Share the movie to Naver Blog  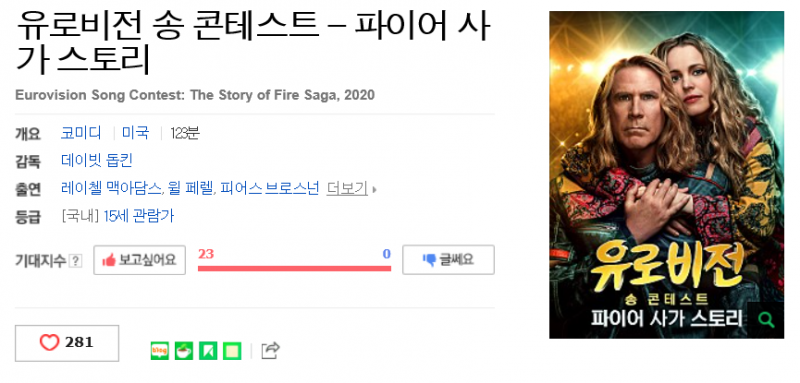tap(160, 350)
